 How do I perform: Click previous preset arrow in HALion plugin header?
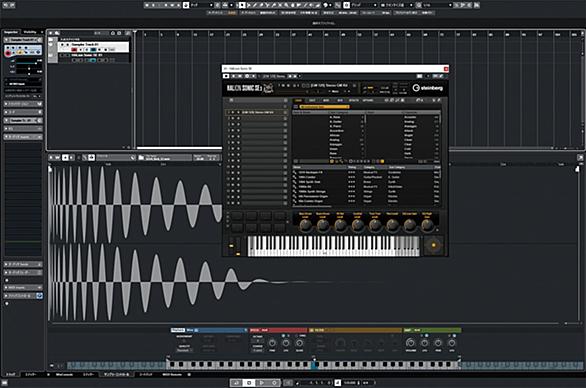(x=290, y=76)
